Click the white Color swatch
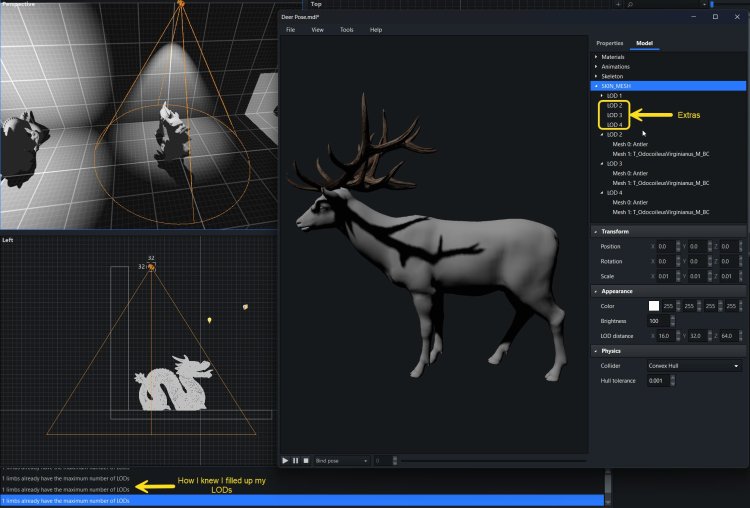This screenshot has height=508, width=750. coord(654,305)
